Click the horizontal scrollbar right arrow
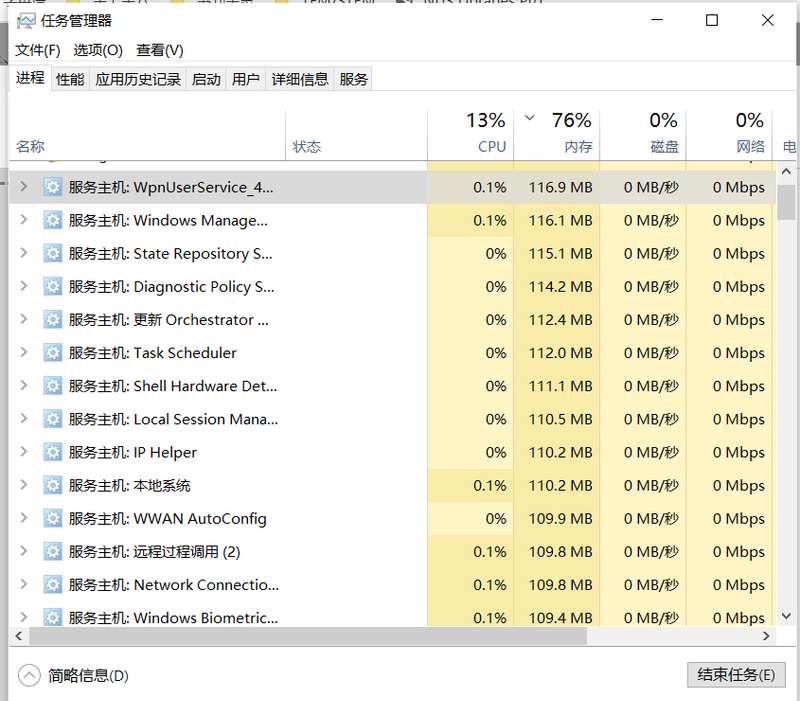The image size is (800, 701). click(767, 636)
